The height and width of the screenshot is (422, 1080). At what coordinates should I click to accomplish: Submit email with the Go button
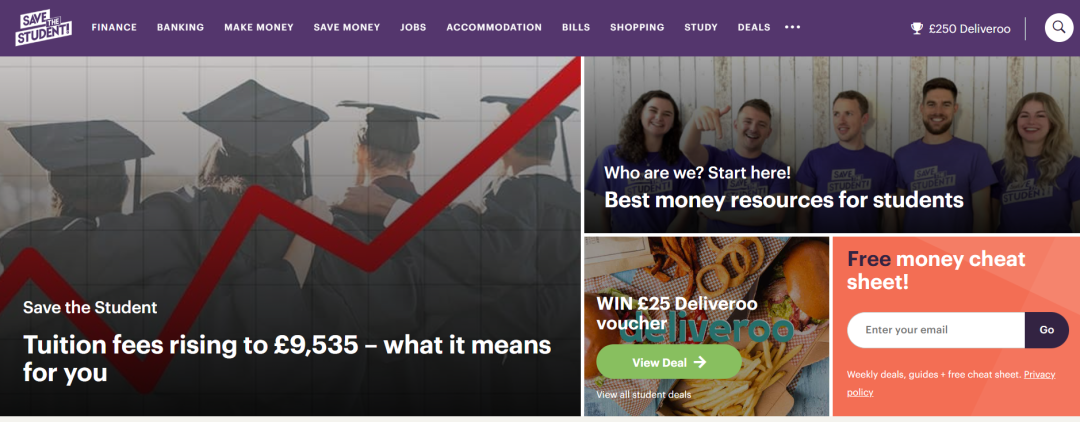point(1047,330)
